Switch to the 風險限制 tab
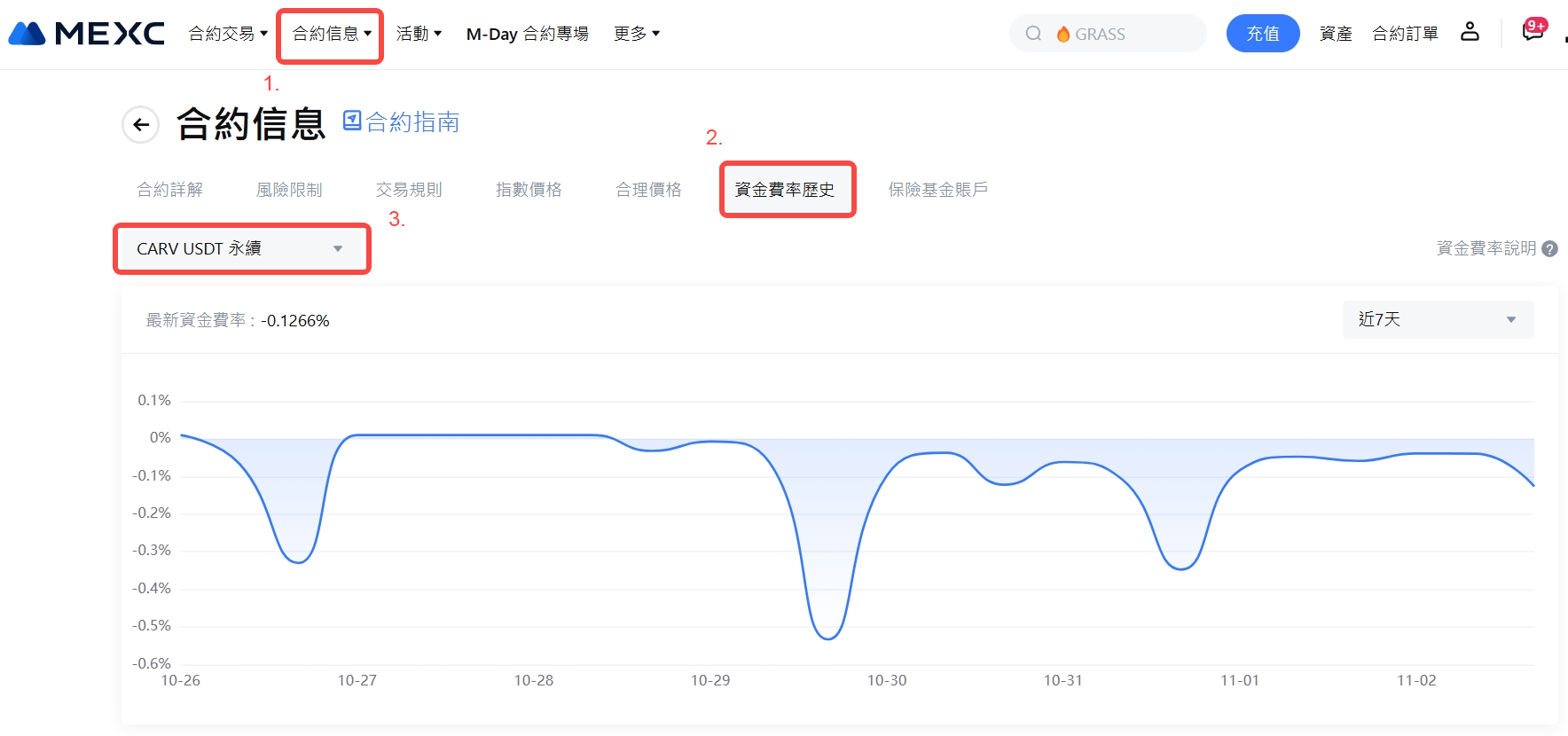The image size is (1568, 736). [289, 190]
